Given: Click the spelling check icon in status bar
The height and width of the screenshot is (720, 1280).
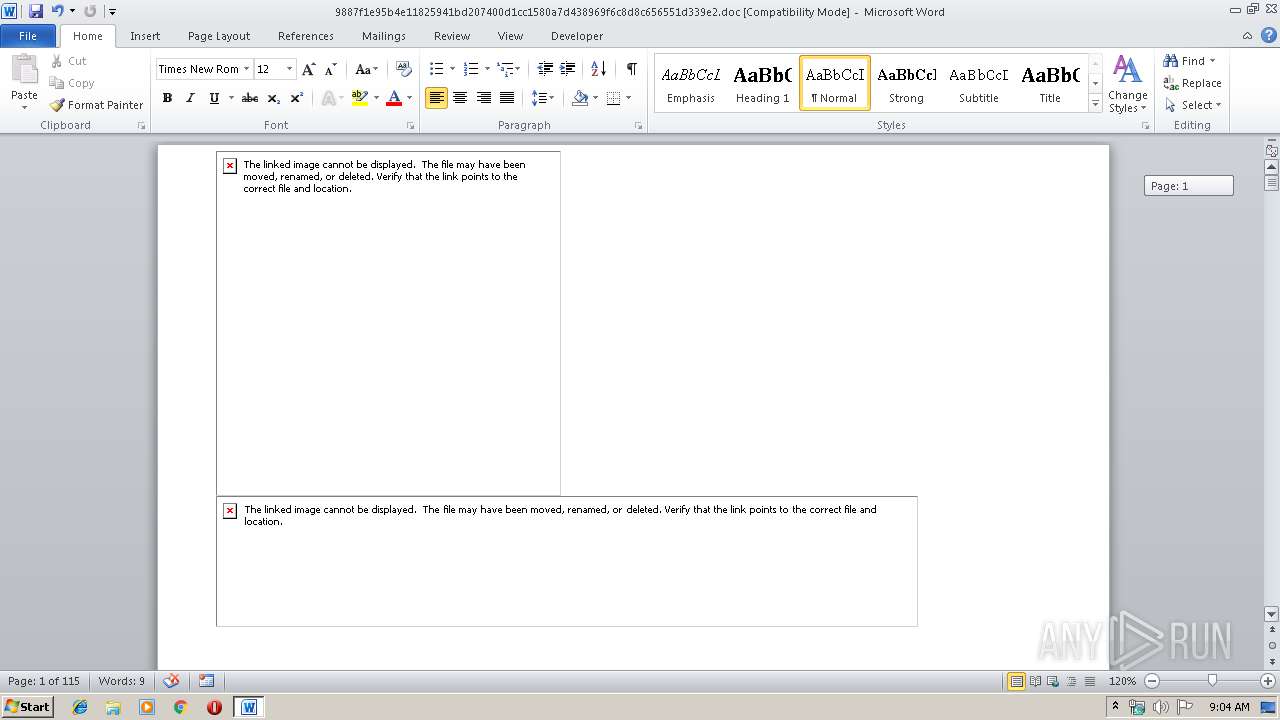Looking at the screenshot, I should pyautogui.click(x=172, y=681).
